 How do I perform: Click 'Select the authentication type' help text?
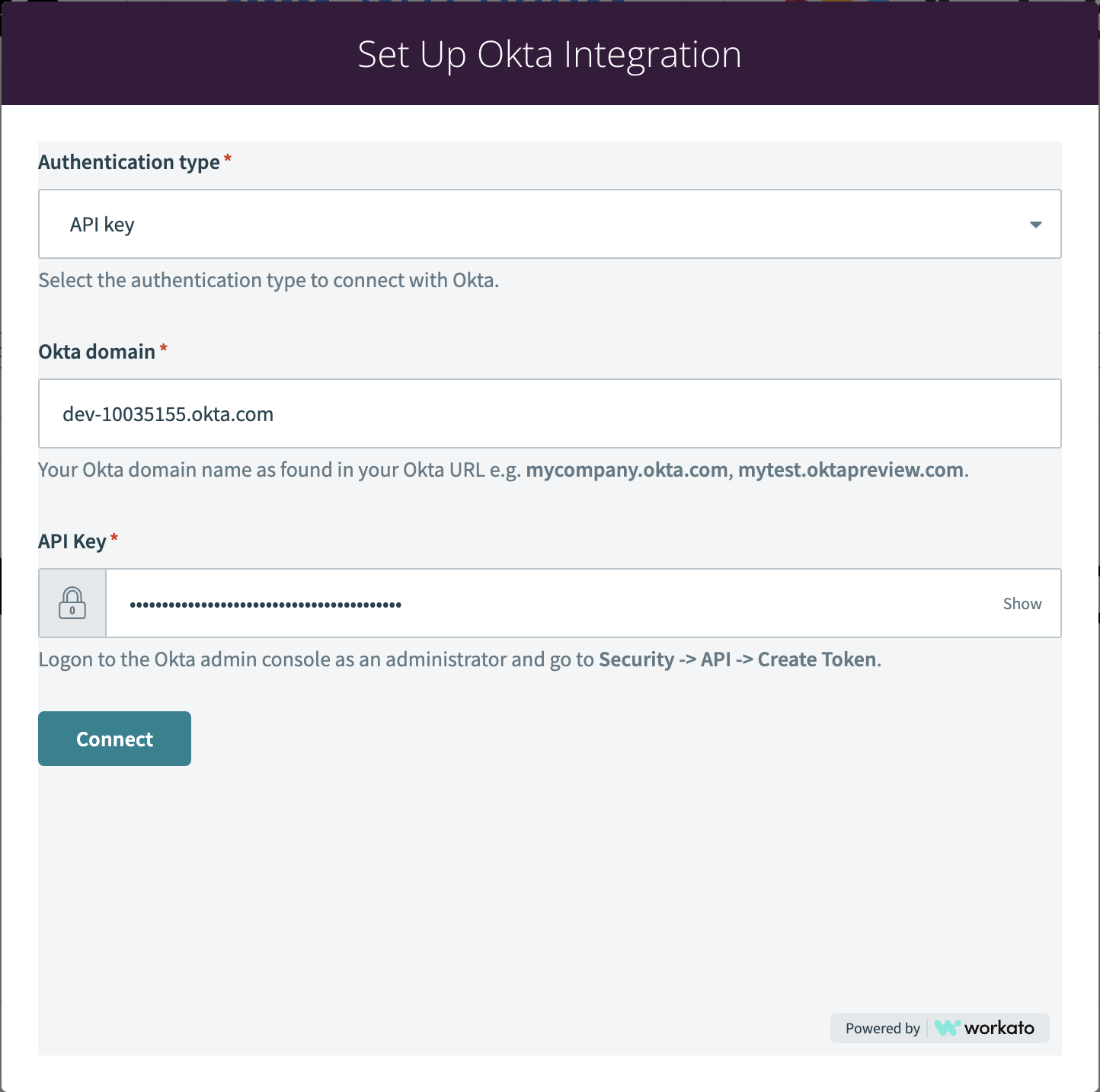pos(268,280)
